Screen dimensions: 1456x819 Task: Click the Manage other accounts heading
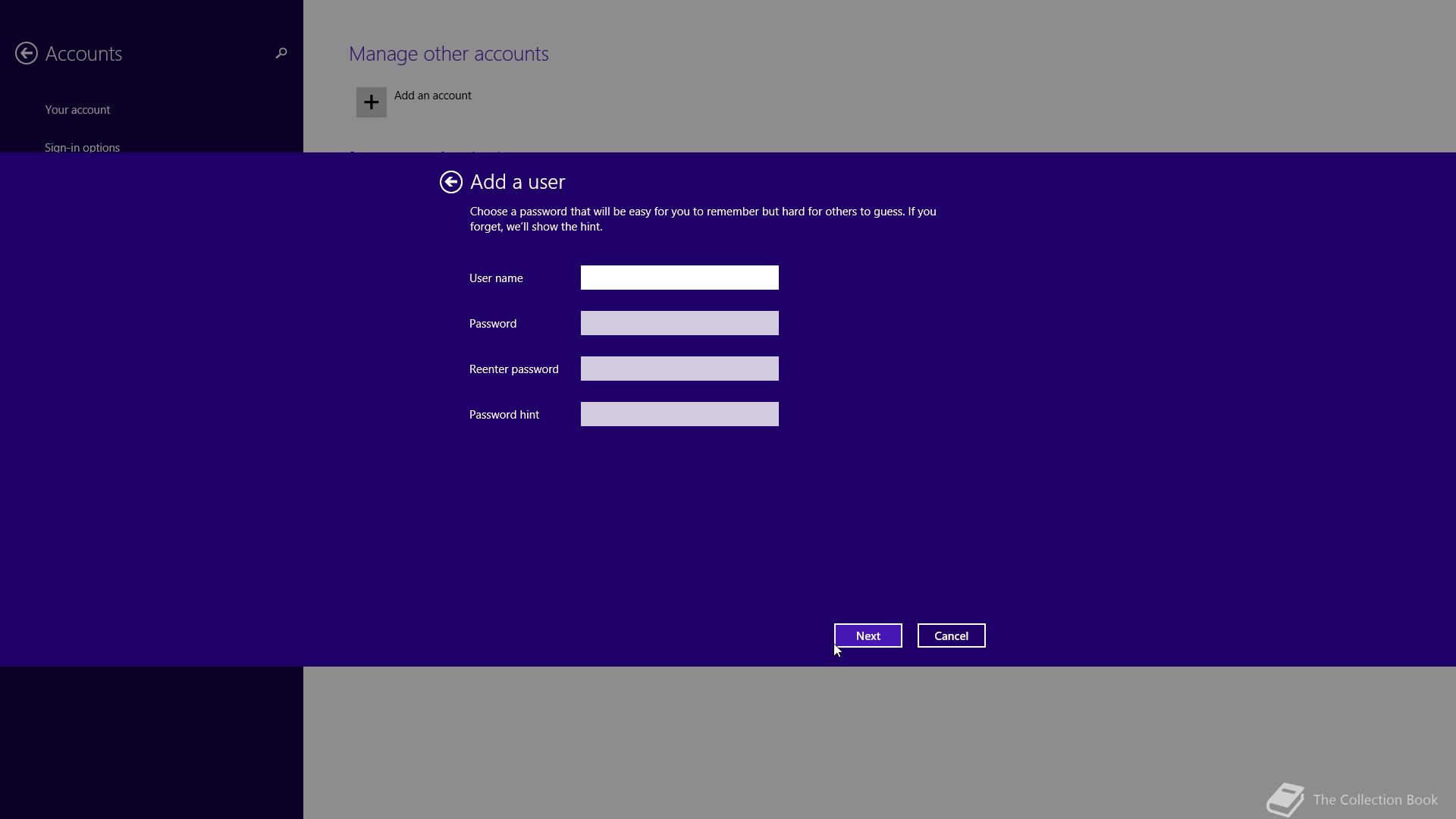(448, 54)
